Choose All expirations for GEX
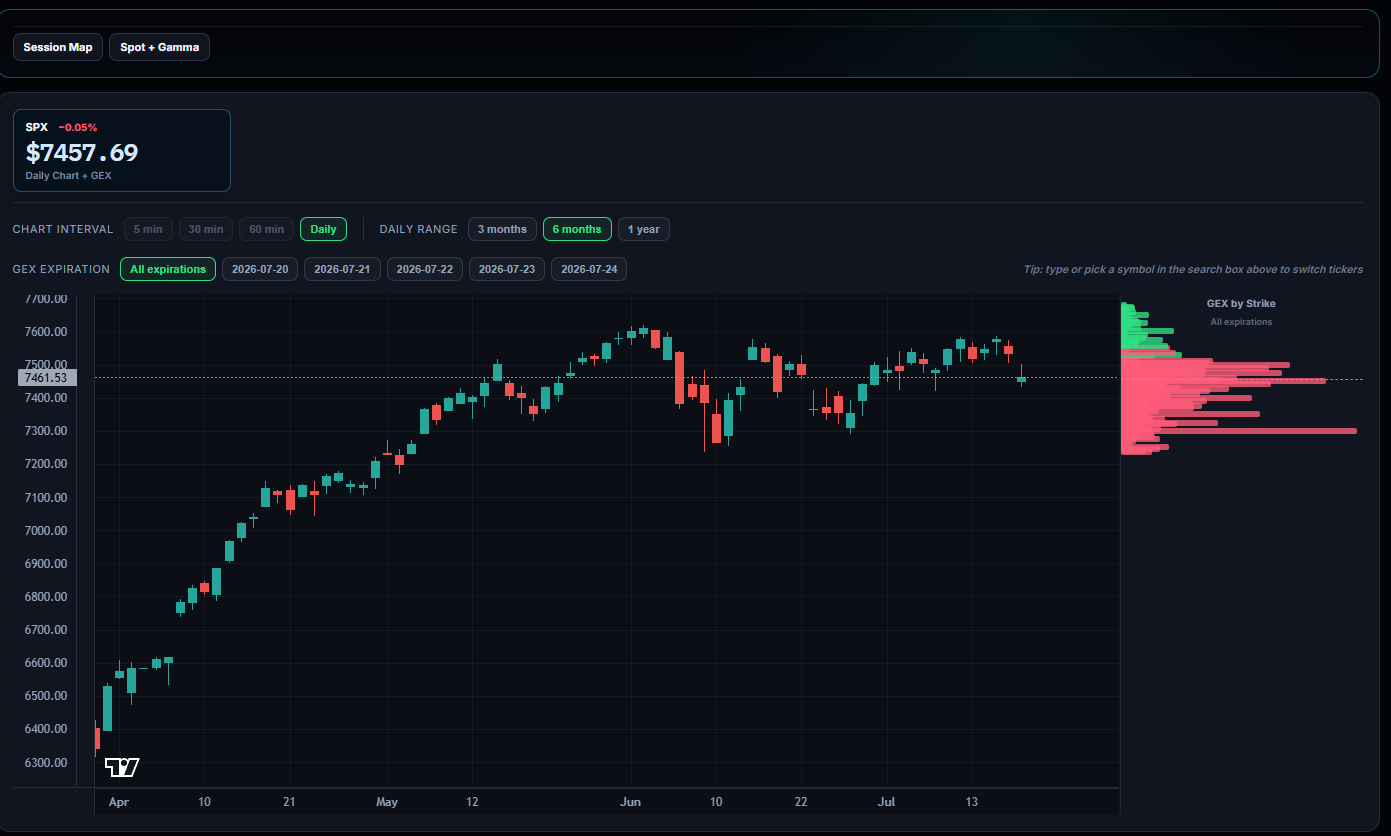This screenshot has width=1391, height=836. 168,269
